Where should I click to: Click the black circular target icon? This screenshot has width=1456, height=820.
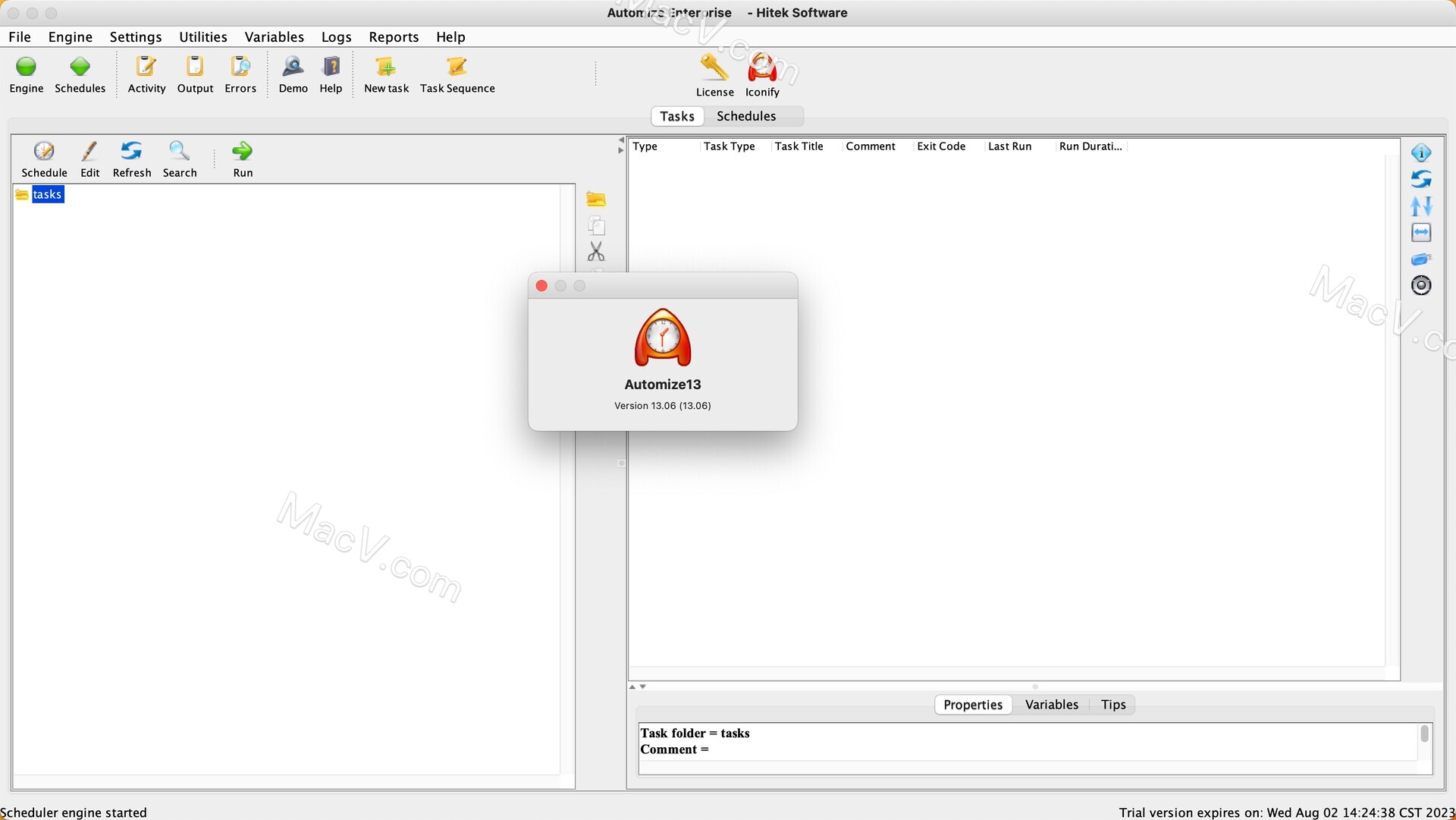(x=1421, y=285)
